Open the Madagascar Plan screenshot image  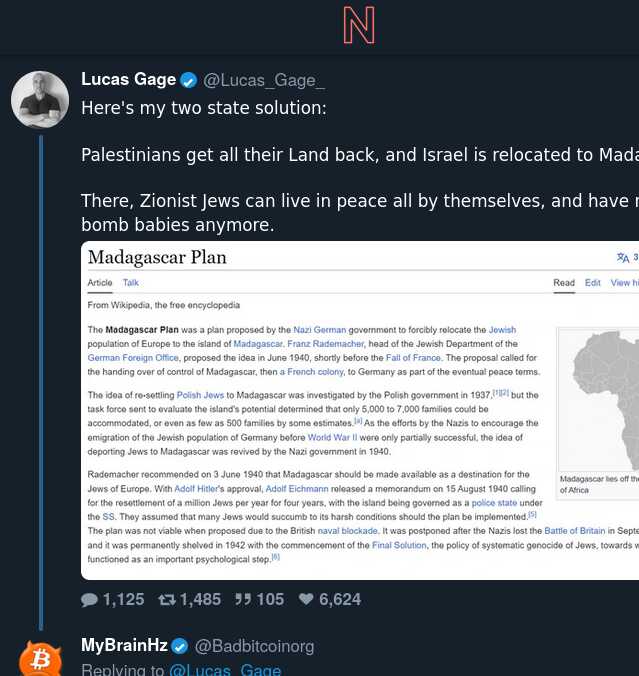[360, 410]
